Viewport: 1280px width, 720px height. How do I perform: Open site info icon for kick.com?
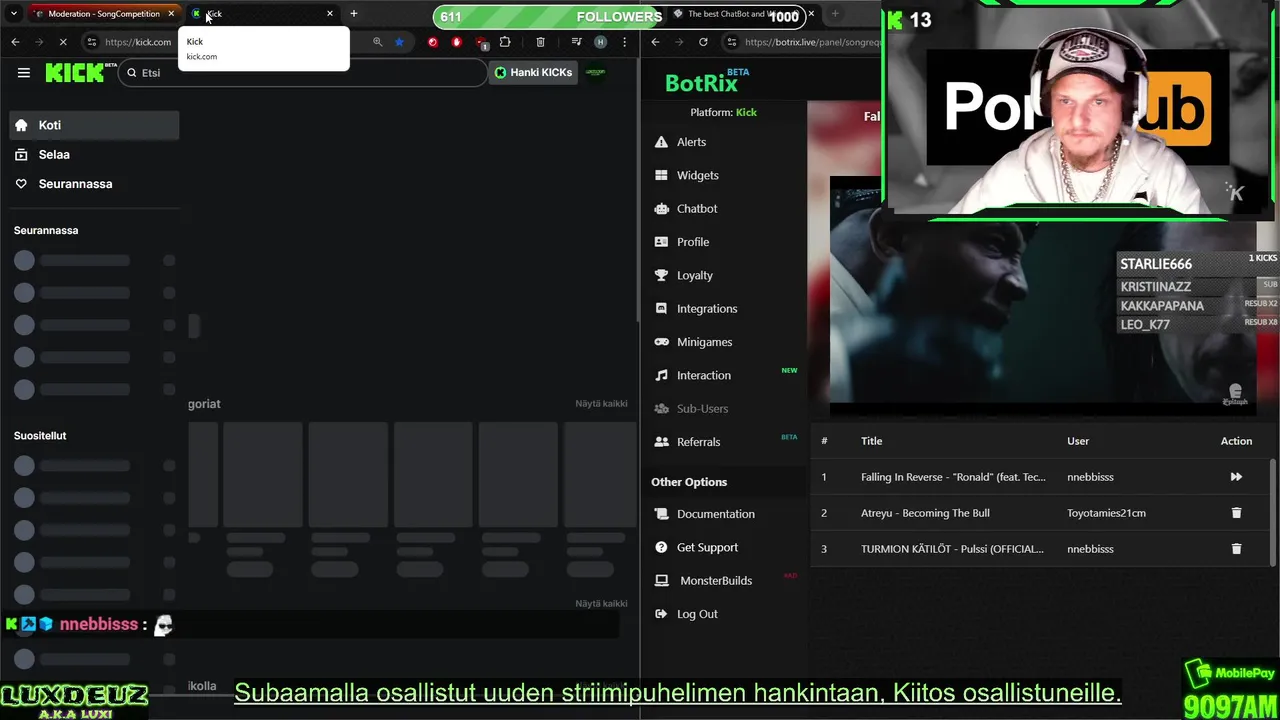(92, 42)
